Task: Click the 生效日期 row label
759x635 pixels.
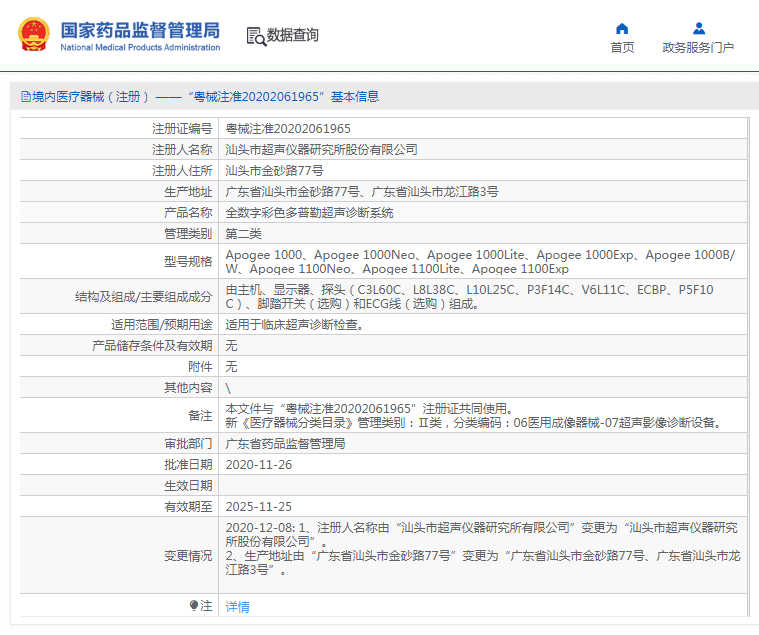Action: tap(188, 485)
